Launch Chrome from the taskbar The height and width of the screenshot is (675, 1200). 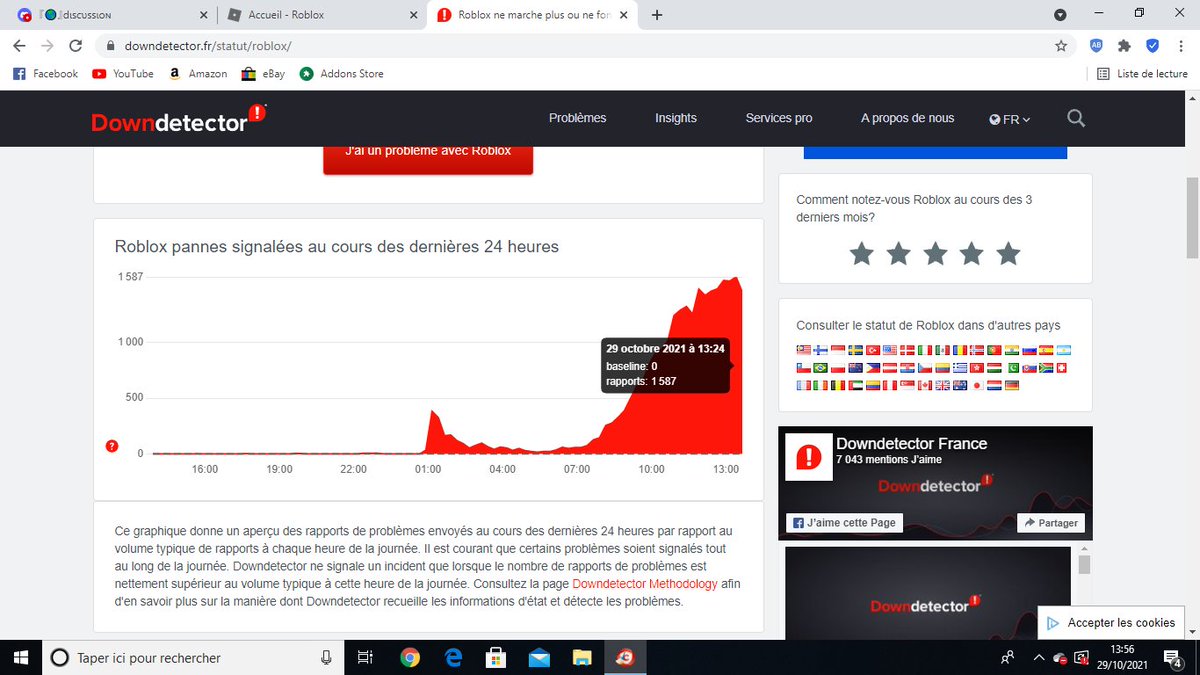410,657
